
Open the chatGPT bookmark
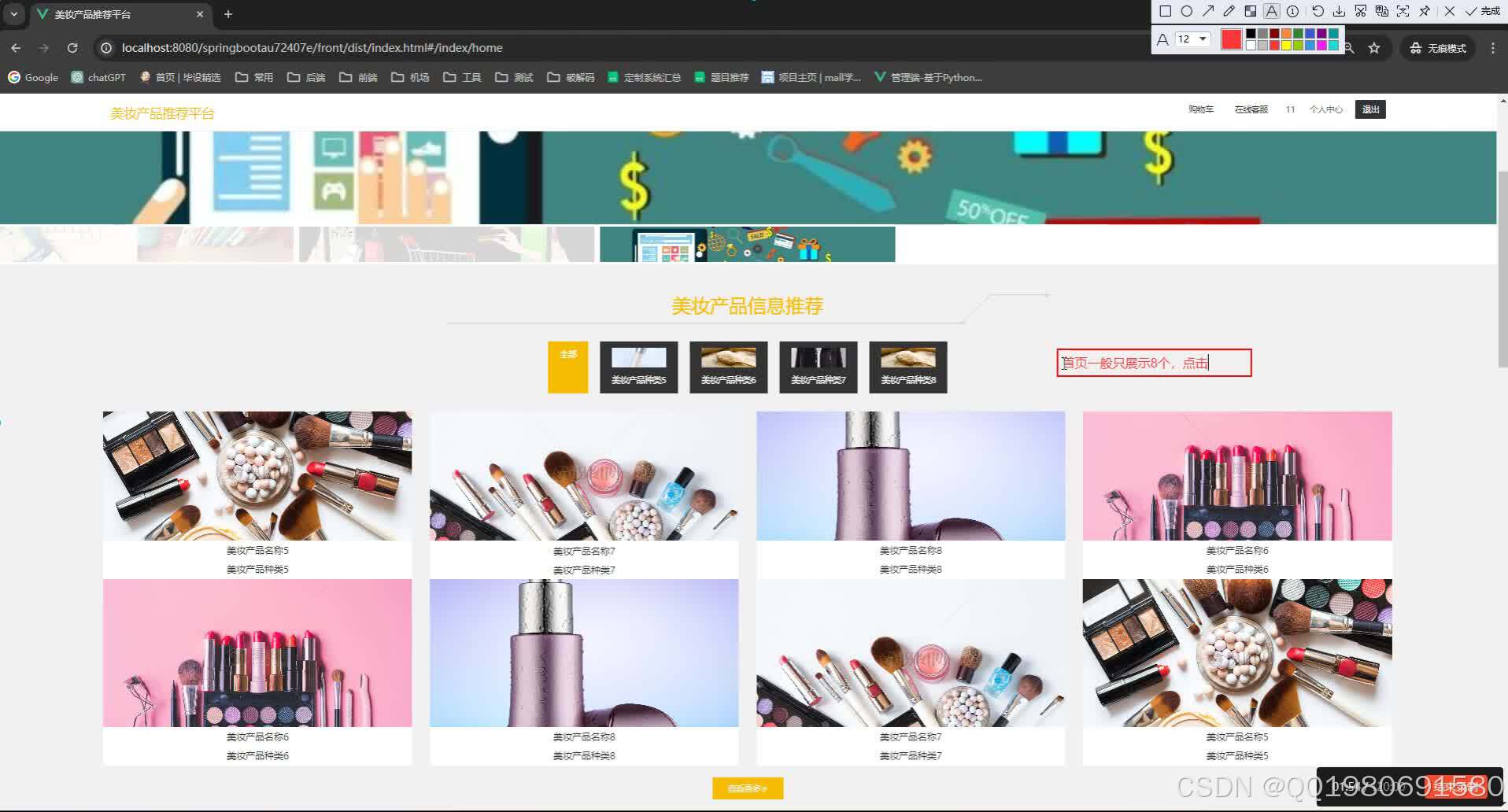point(98,77)
